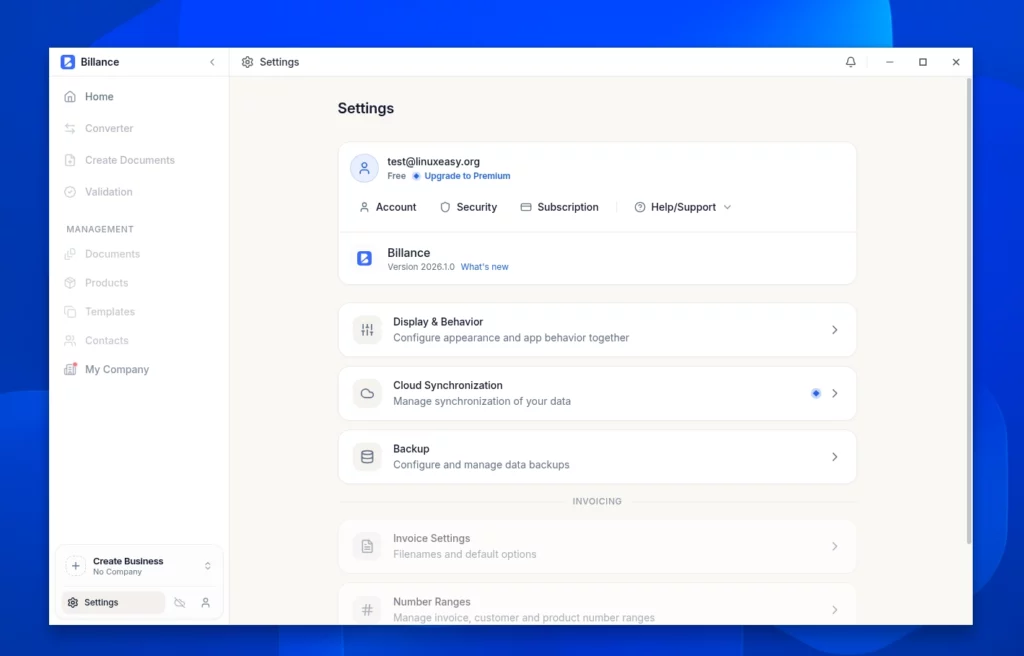Click the gear icon in the title bar
1024x656 pixels.
pos(247,62)
